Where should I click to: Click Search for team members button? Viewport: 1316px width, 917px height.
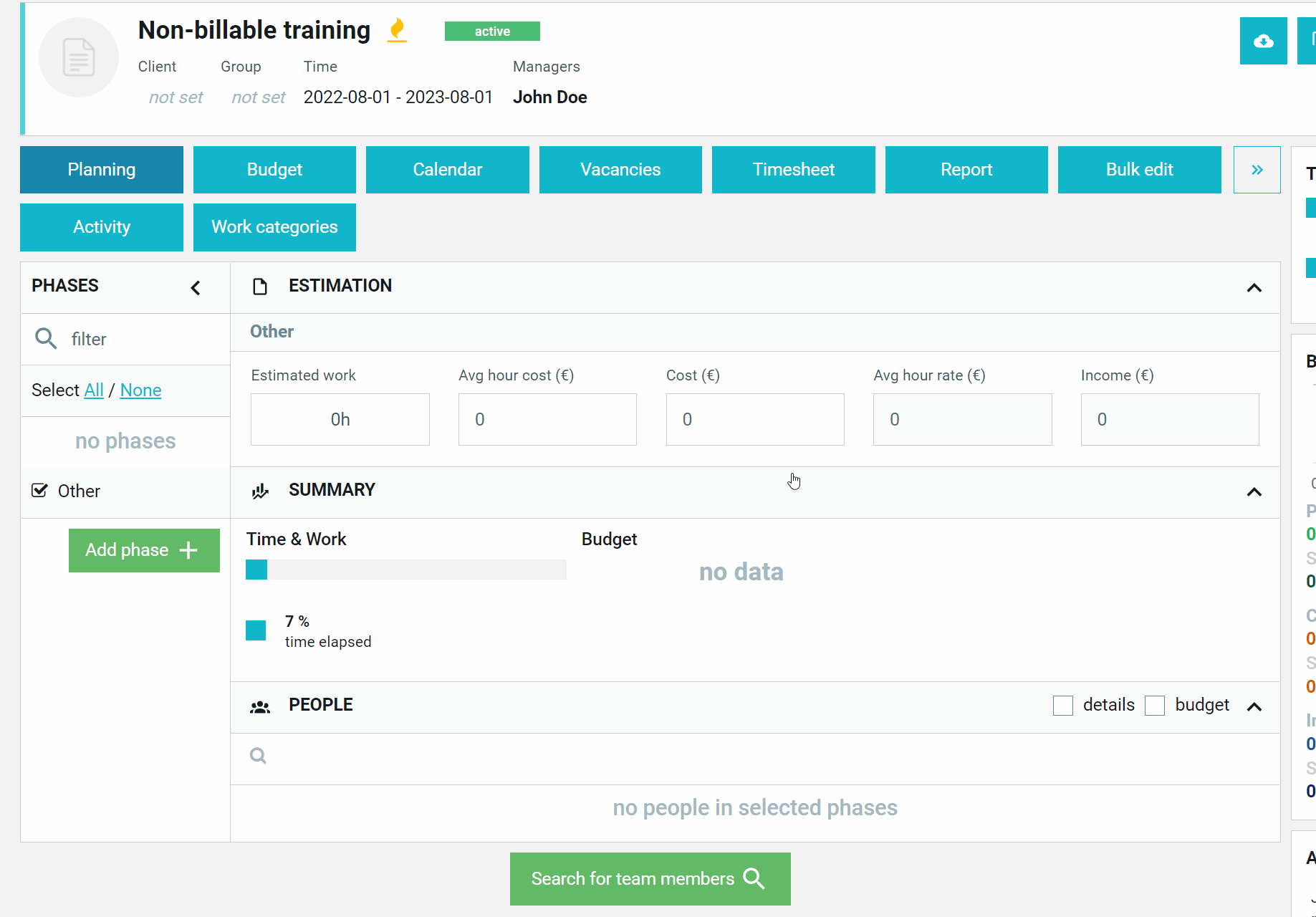pyautogui.click(x=650, y=879)
